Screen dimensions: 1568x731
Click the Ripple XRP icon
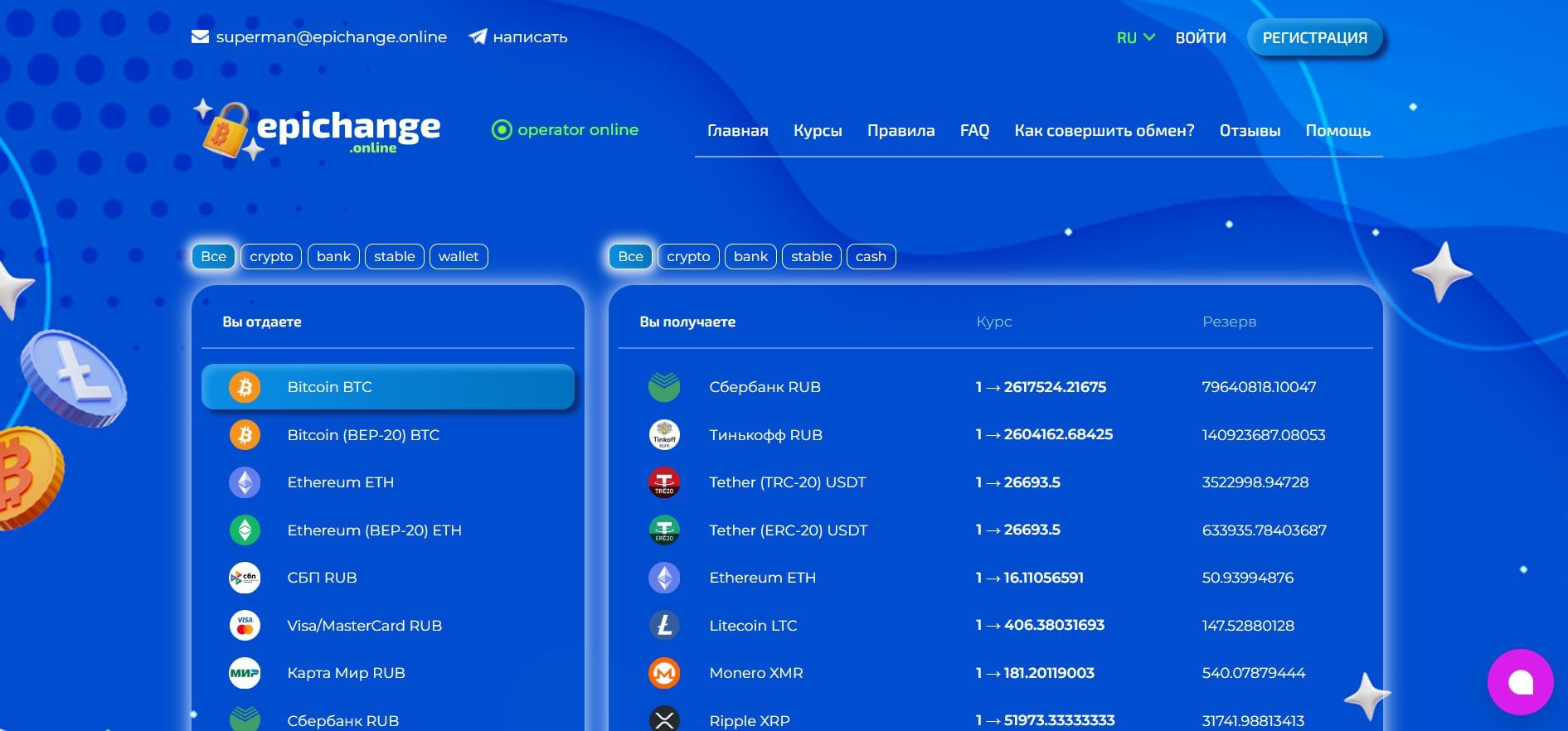(x=664, y=719)
